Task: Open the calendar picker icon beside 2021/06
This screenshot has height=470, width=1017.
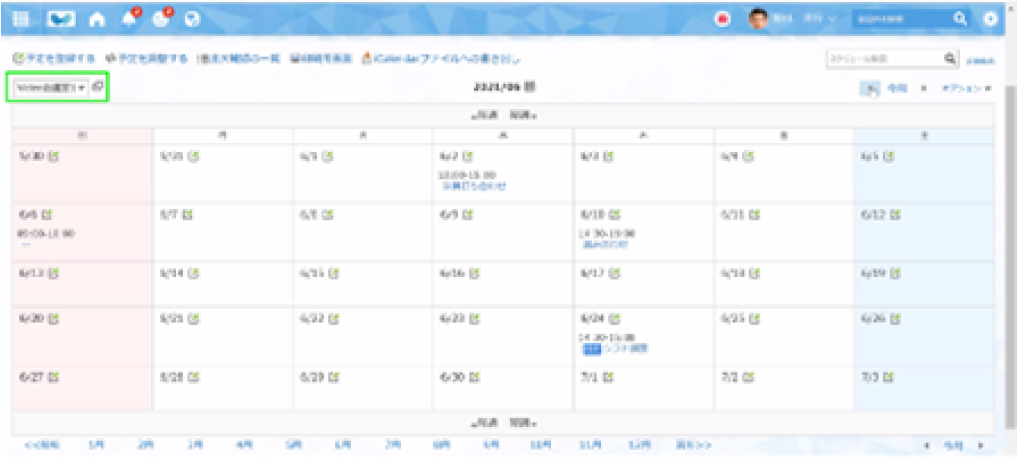Action: coord(530,86)
